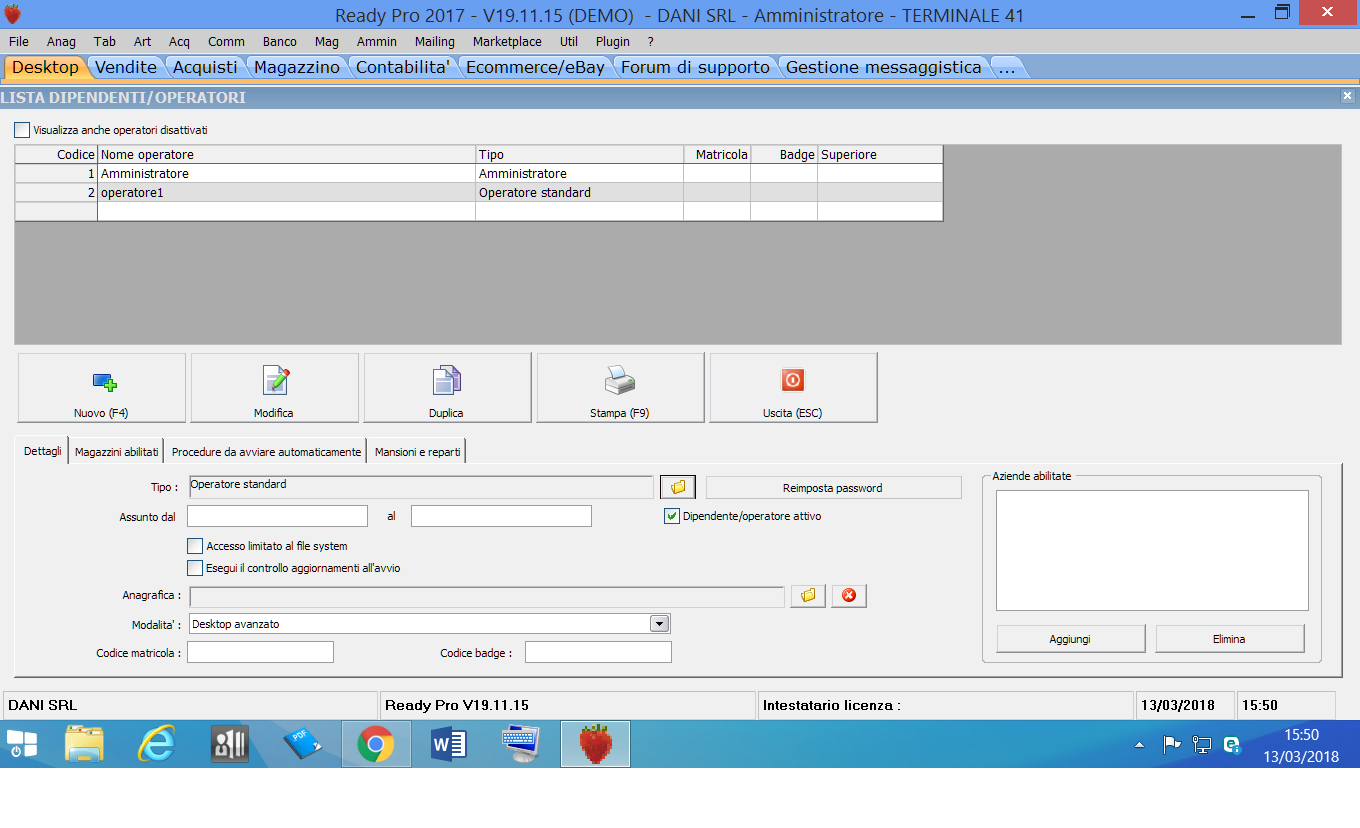Check Esegui il controllo aggiornamenti all'avvio
This screenshot has height=828, width=1360.
click(195, 568)
